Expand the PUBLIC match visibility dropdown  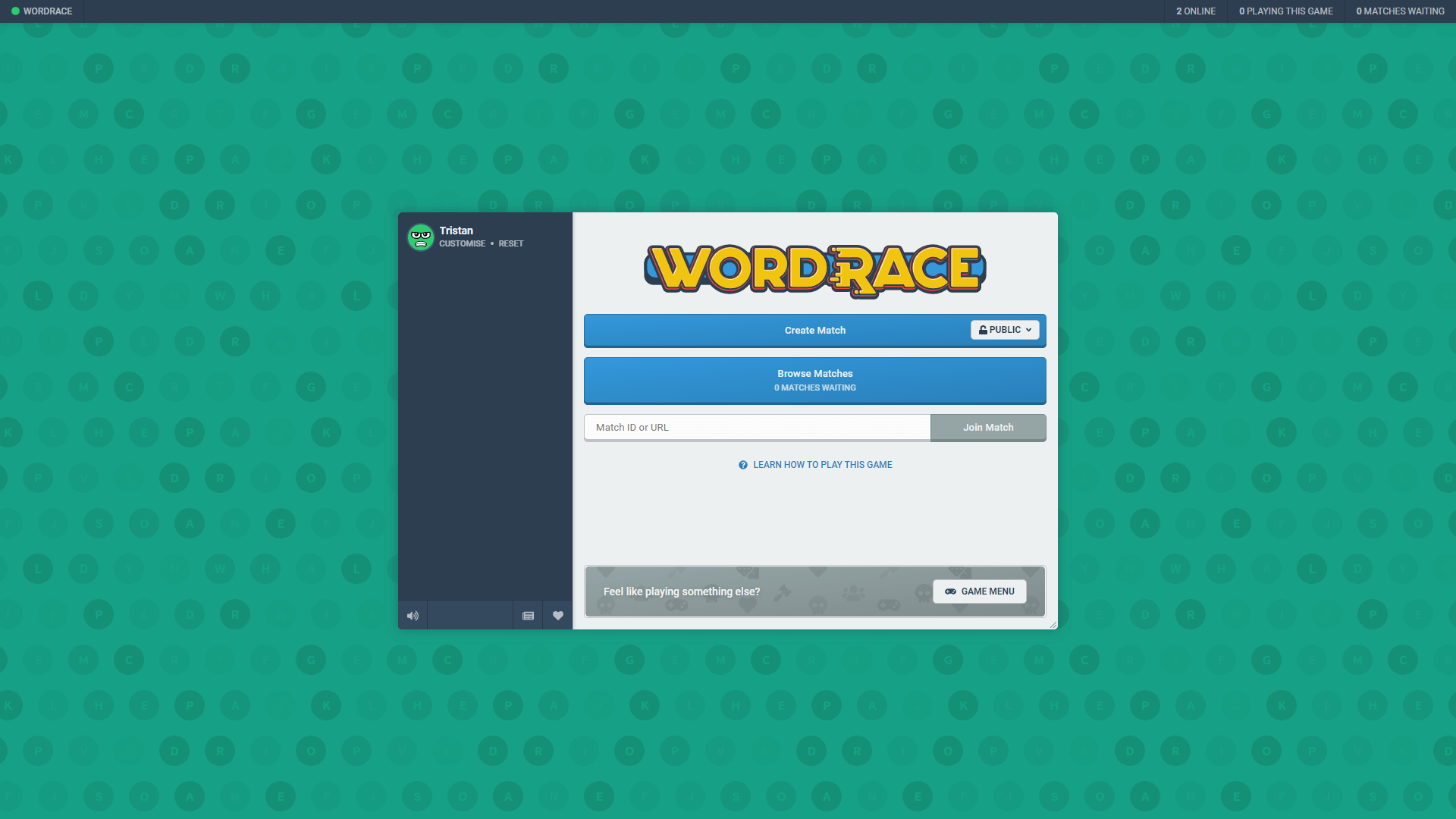coord(1004,329)
